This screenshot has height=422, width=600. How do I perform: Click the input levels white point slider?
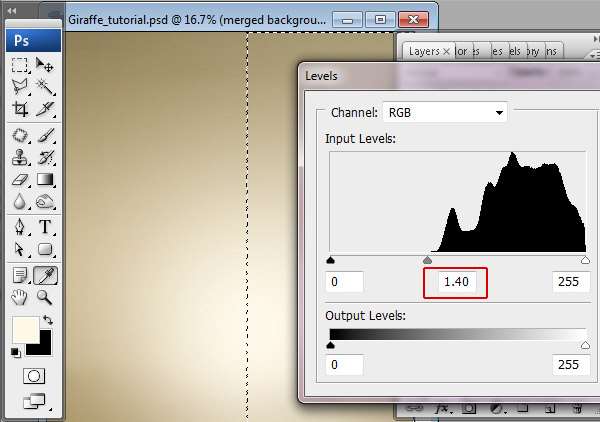click(585, 261)
